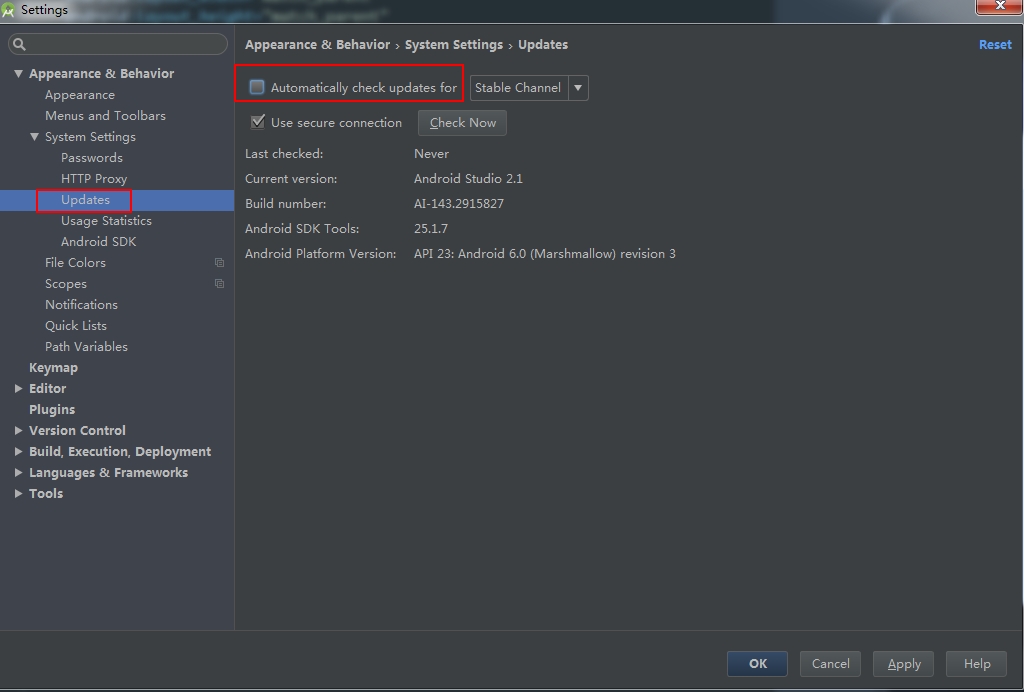Click the Android Studio icon in title bar
This screenshot has height=692, width=1024.
pos(8,10)
